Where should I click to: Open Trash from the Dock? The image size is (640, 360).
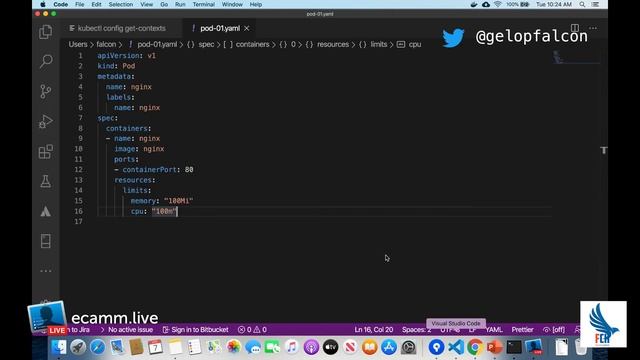pyautogui.click(x=581, y=347)
